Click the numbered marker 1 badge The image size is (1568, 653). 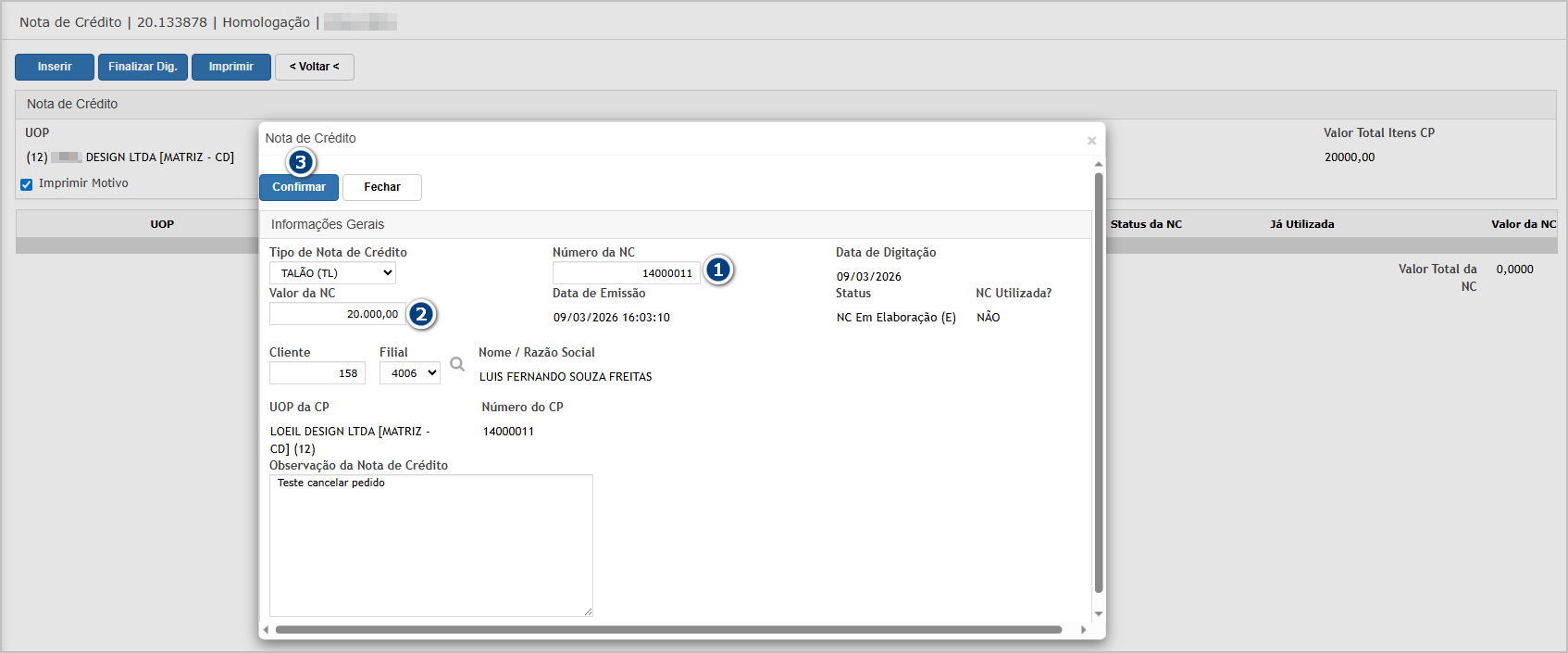pyautogui.click(x=718, y=270)
